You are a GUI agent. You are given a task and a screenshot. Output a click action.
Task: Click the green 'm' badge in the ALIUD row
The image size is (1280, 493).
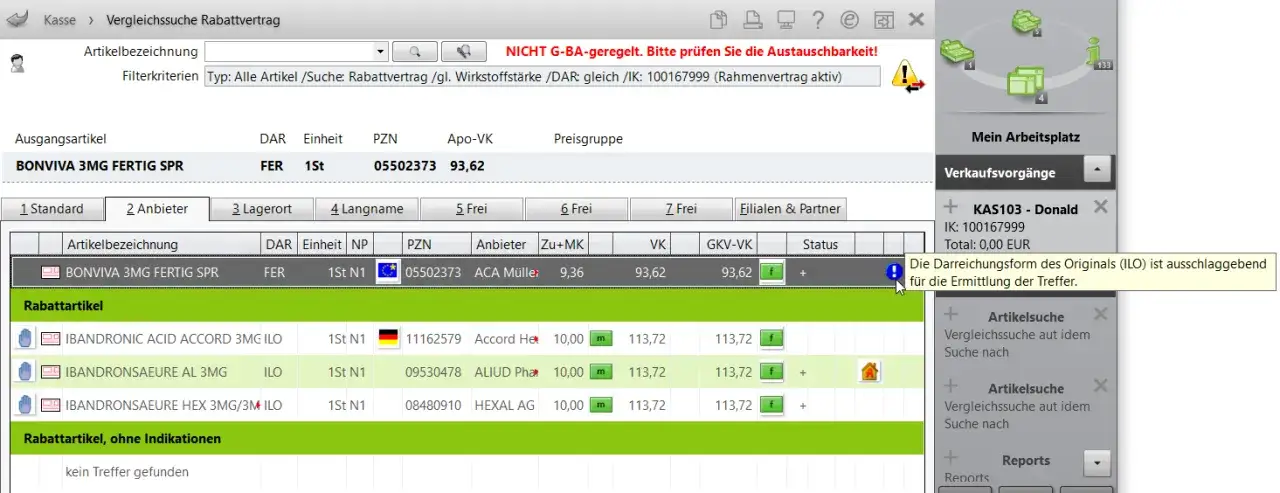point(600,372)
